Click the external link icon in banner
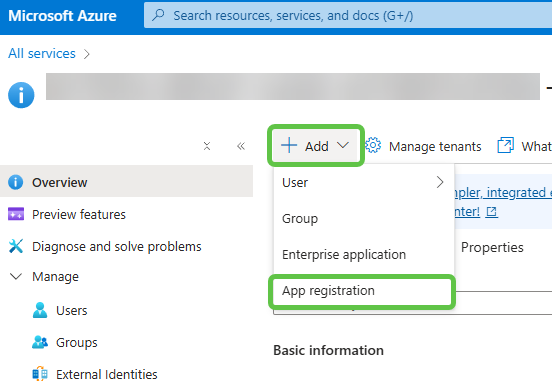The width and height of the screenshot is (552, 381). (491, 212)
